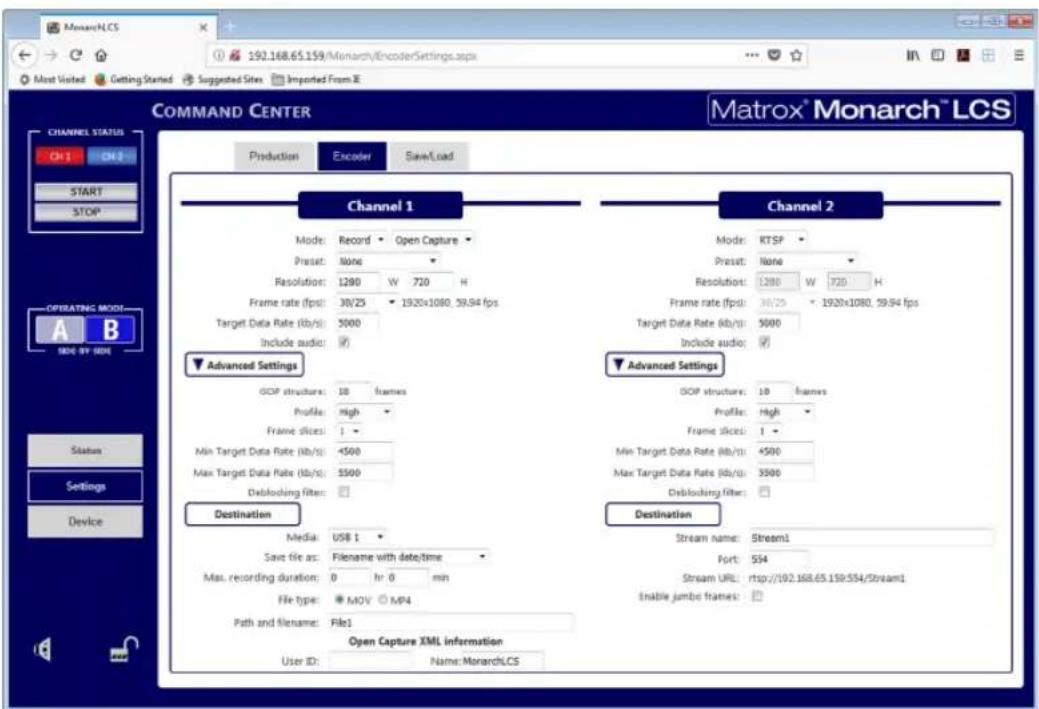Select operating mode A
Image resolution: width=1039 pixels, height=709 pixels.
click(60, 329)
